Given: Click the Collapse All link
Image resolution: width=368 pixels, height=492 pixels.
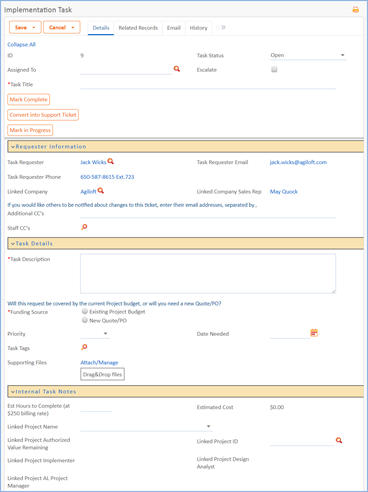Looking at the screenshot, I should 21,45.
